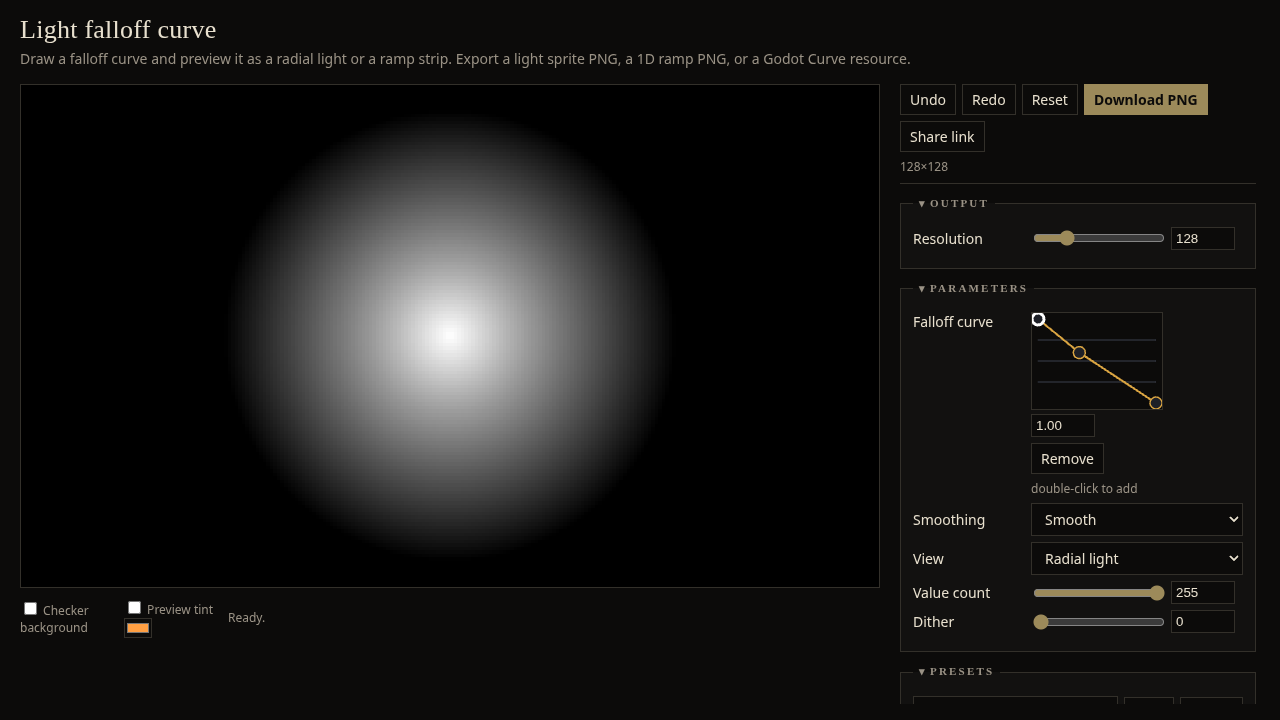Remove the selected curve point
The image size is (1280, 720).
pyautogui.click(x=1067, y=459)
